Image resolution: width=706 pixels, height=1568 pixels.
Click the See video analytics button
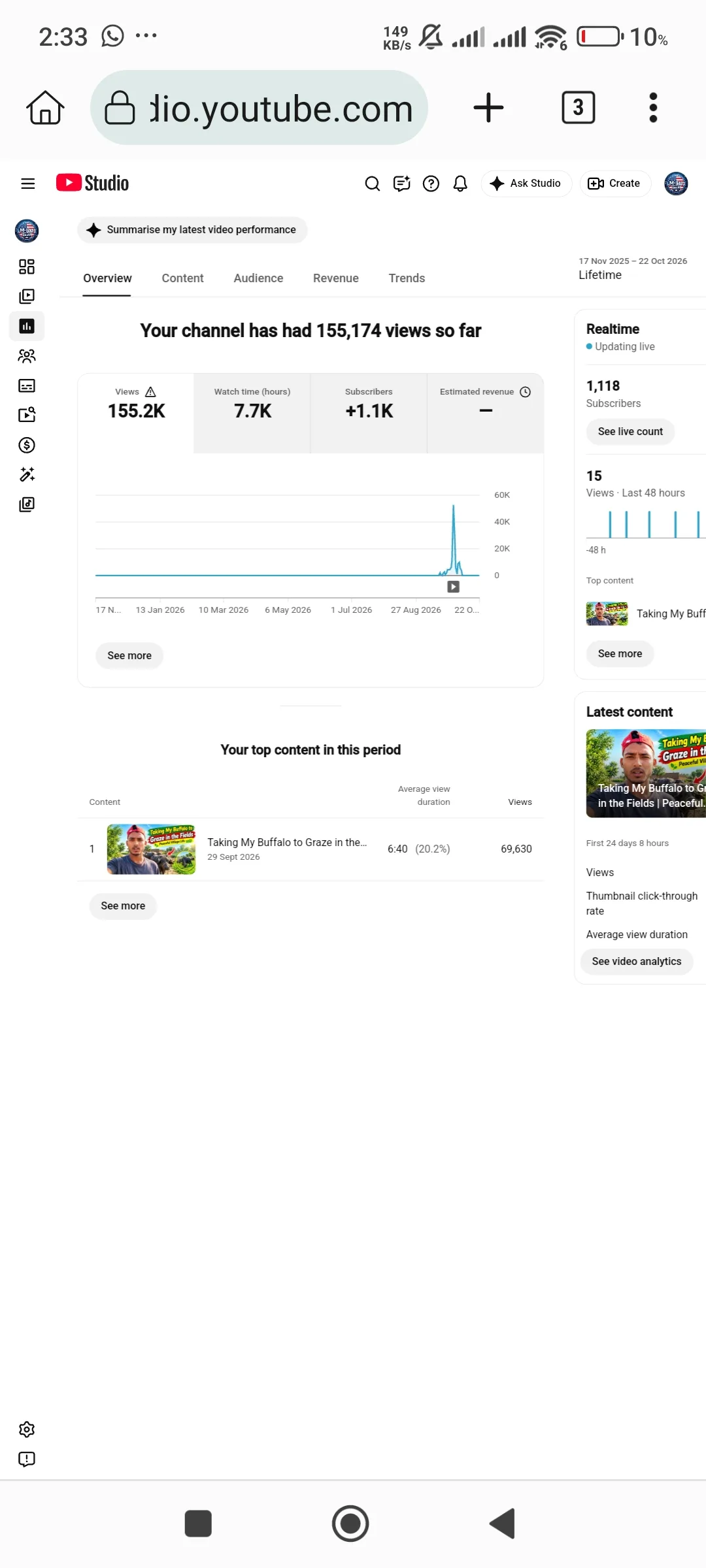click(x=637, y=962)
